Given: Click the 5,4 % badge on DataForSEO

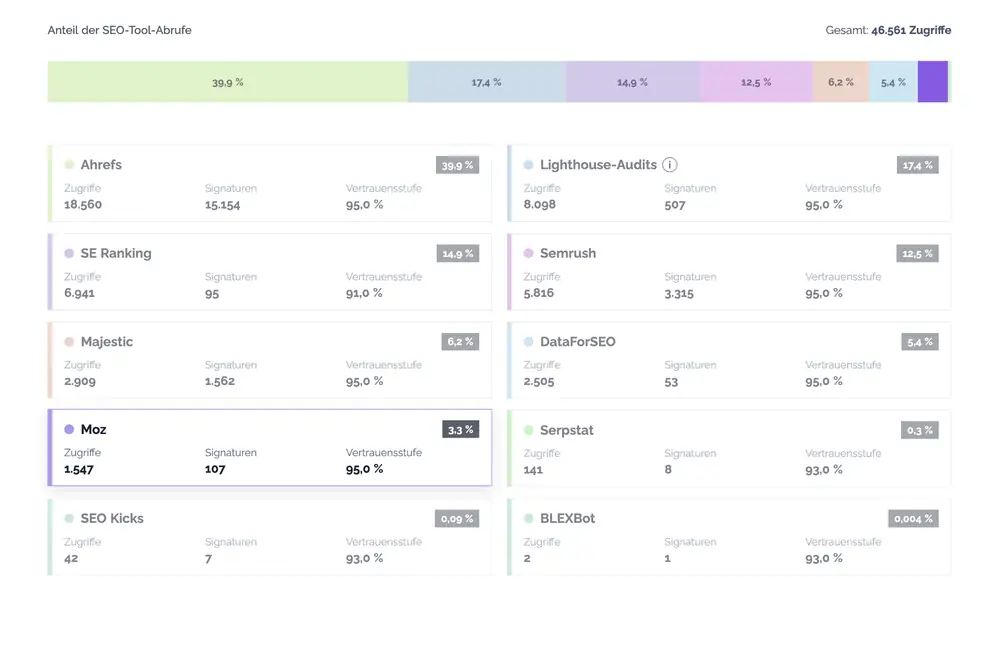Looking at the screenshot, I should click(x=920, y=342).
